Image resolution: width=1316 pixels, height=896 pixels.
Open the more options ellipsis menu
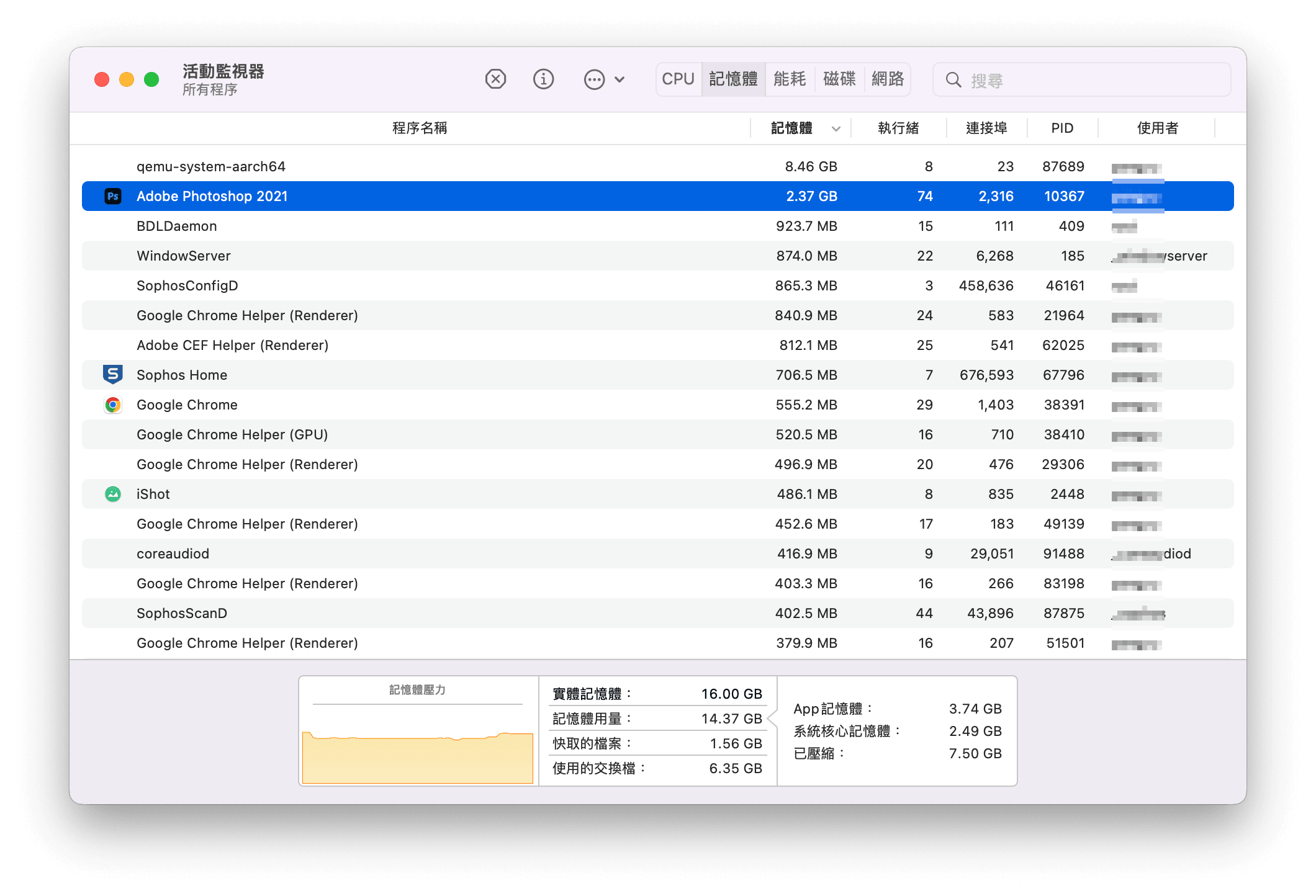[595, 79]
